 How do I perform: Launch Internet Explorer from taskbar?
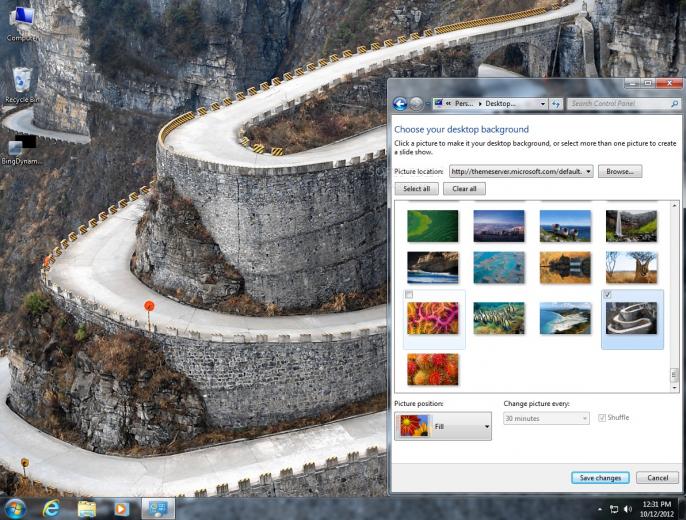point(51,509)
